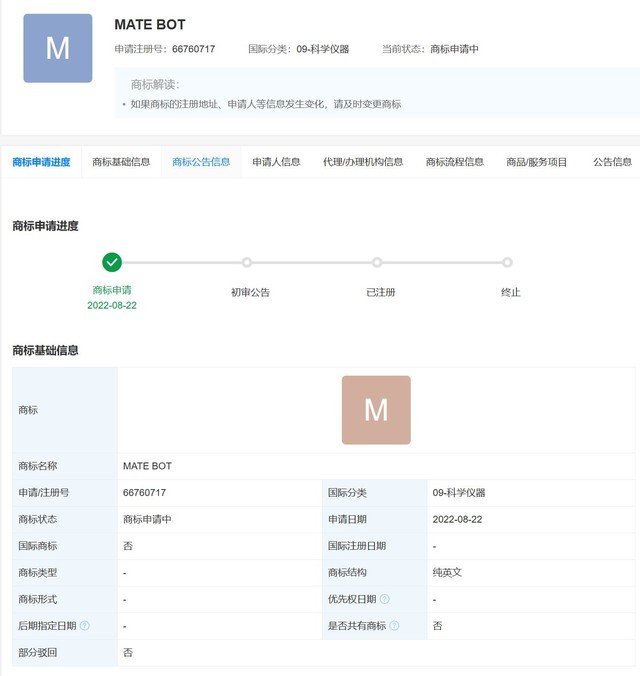
Task: Click the 初审公告 progress step circle
Action: coord(247,262)
